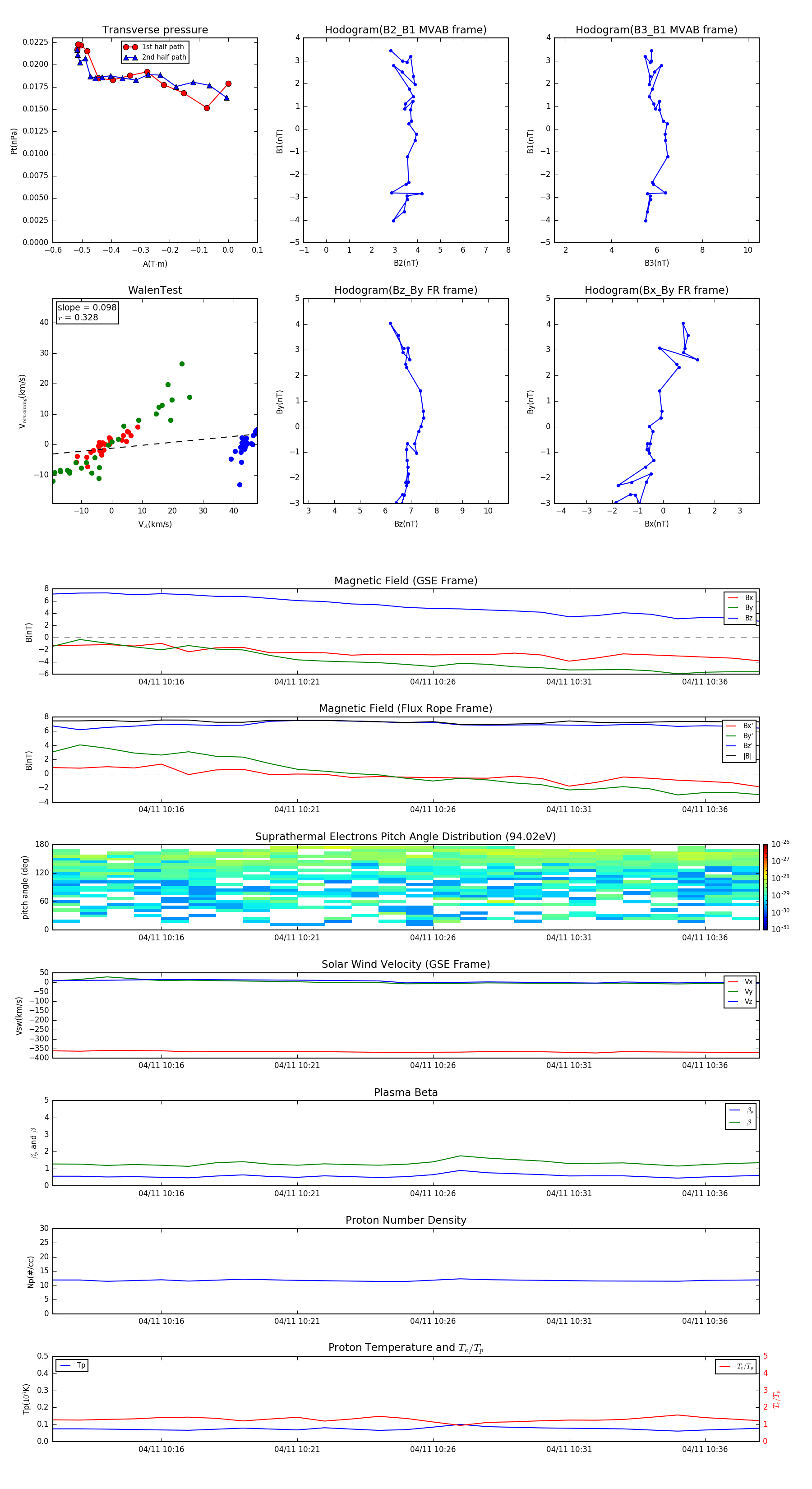Click the red rotated Te/Tp right-axis label
This screenshot has height=1489, width=812.
(776, 1399)
